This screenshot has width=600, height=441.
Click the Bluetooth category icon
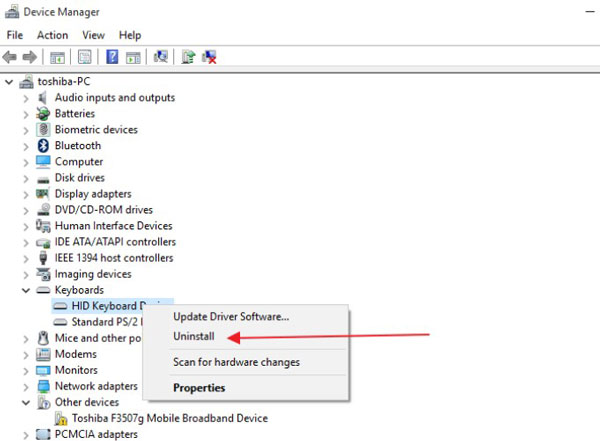tap(43, 146)
